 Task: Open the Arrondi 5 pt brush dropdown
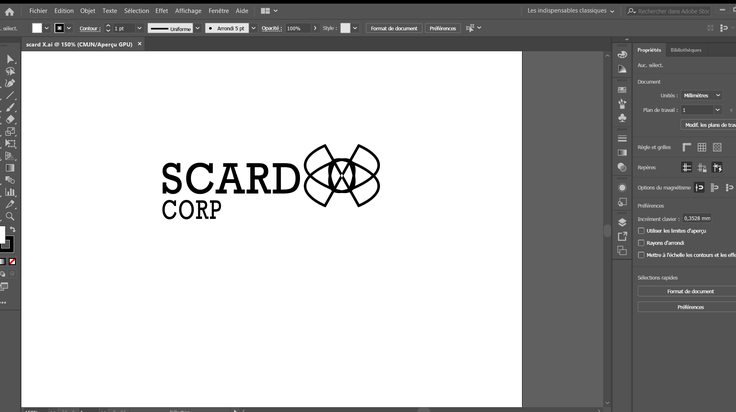tap(253, 28)
